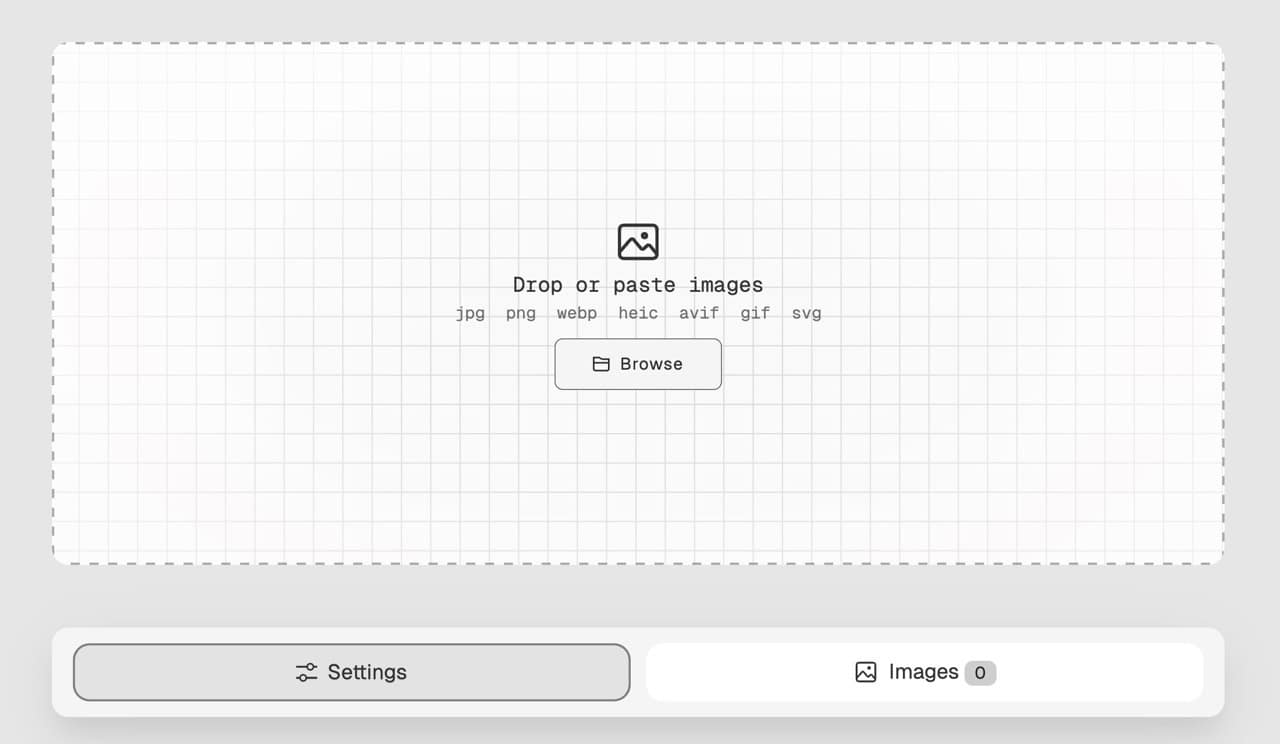Click the large image placeholder icon
The image size is (1280, 744).
tap(638, 242)
